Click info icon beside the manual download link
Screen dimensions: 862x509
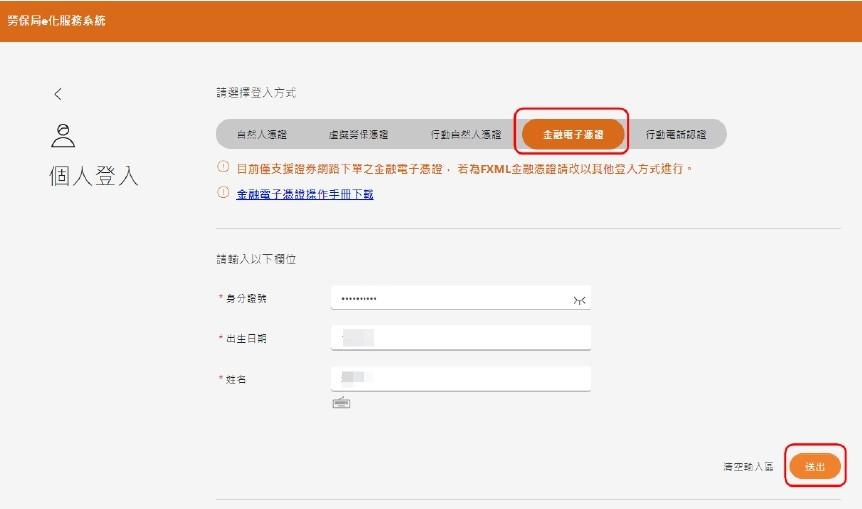coord(223,192)
